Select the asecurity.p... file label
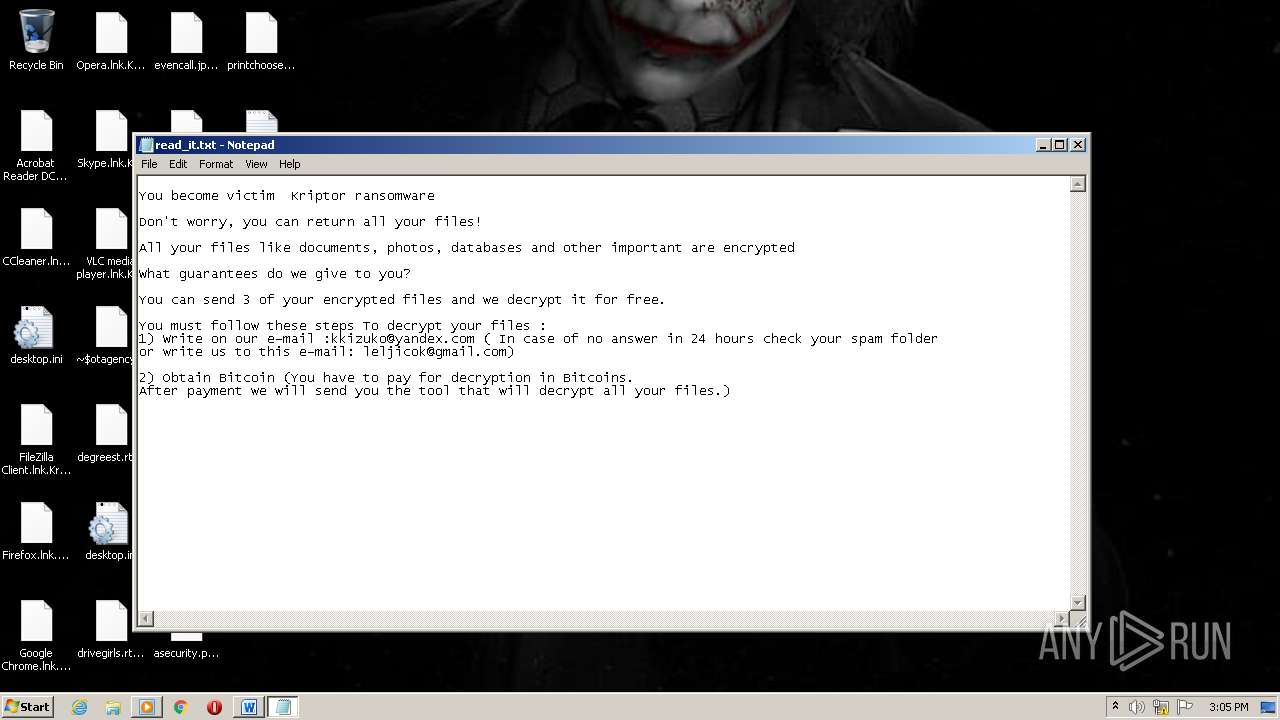This screenshot has height=720, width=1280. [186, 653]
